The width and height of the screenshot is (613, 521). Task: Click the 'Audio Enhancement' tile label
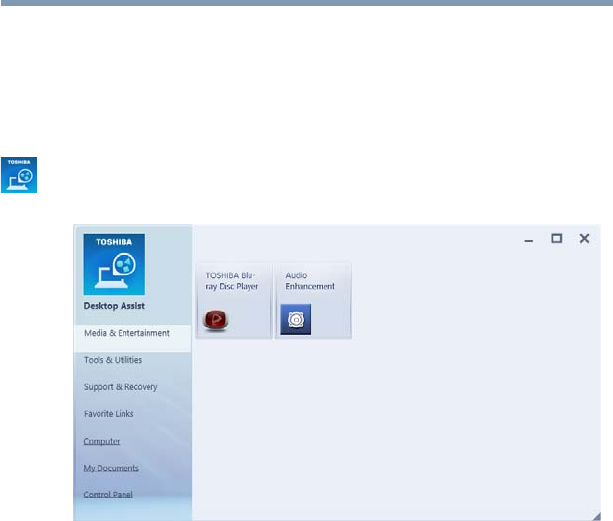tap(310, 281)
